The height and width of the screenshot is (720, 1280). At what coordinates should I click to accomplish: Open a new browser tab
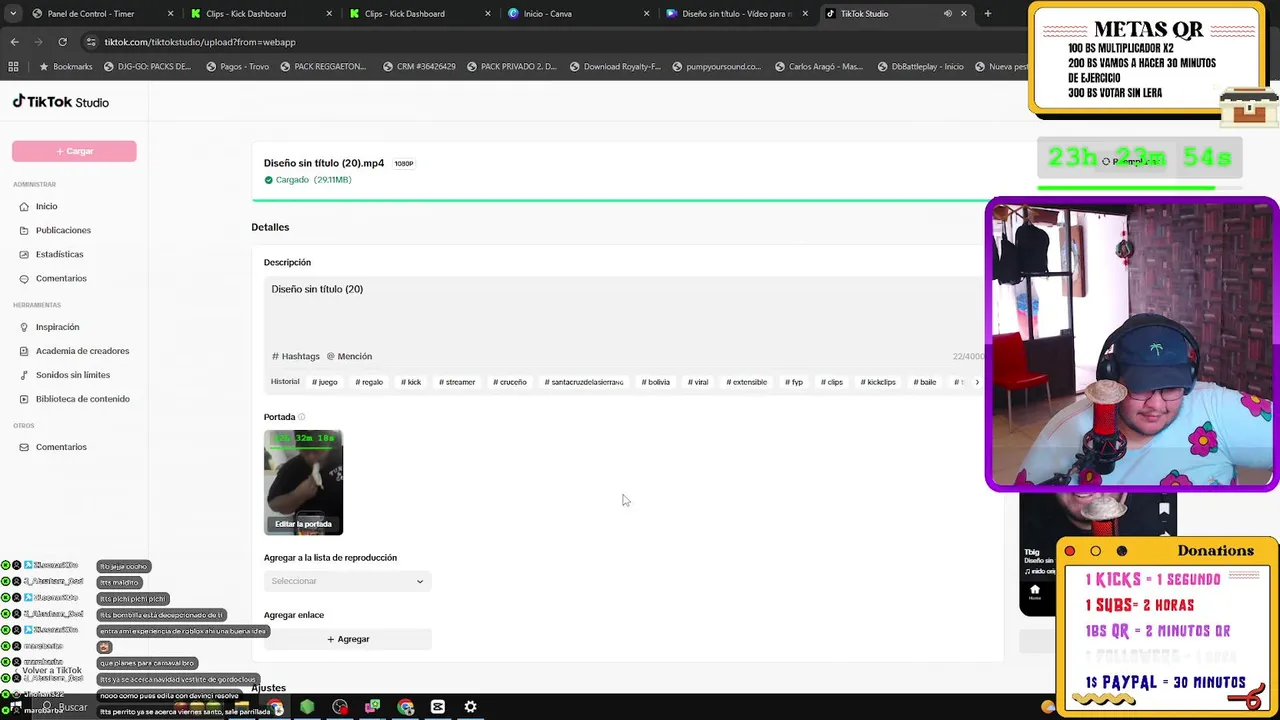[x=987, y=14]
